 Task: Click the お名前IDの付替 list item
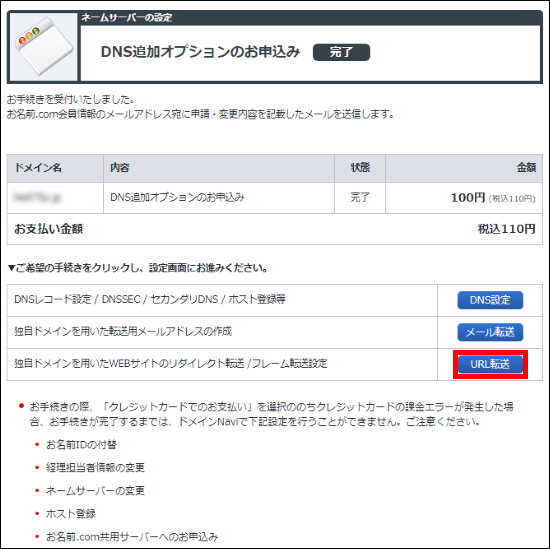[x=81, y=445]
